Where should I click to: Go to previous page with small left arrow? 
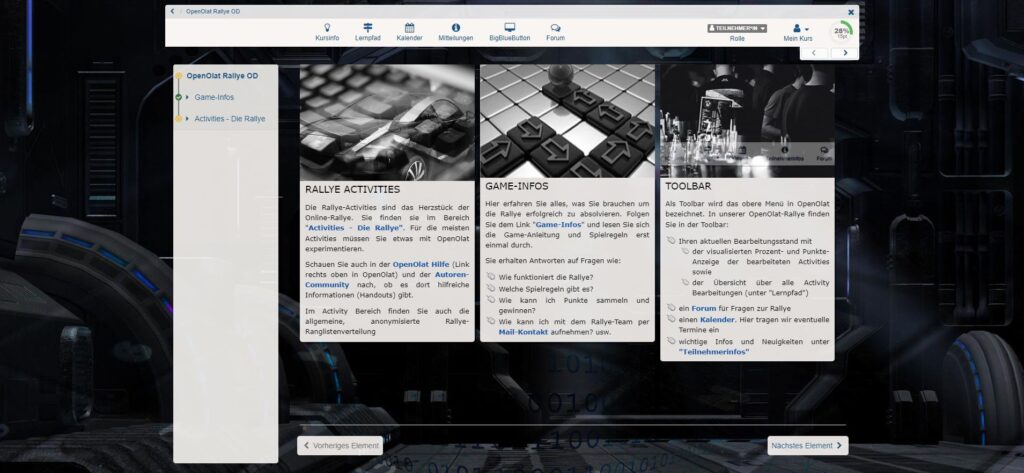point(814,53)
